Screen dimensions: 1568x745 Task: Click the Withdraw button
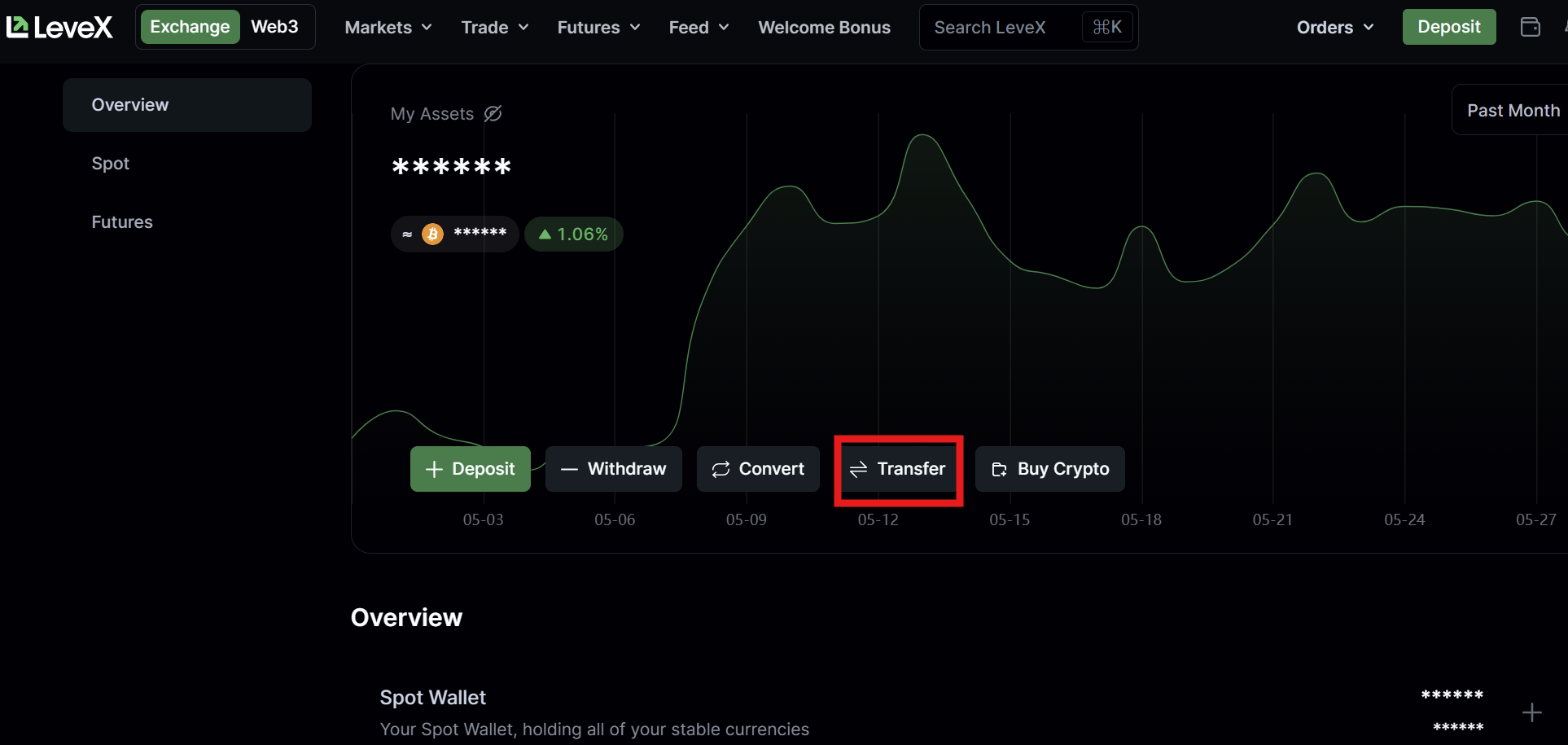(x=614, y=469)
